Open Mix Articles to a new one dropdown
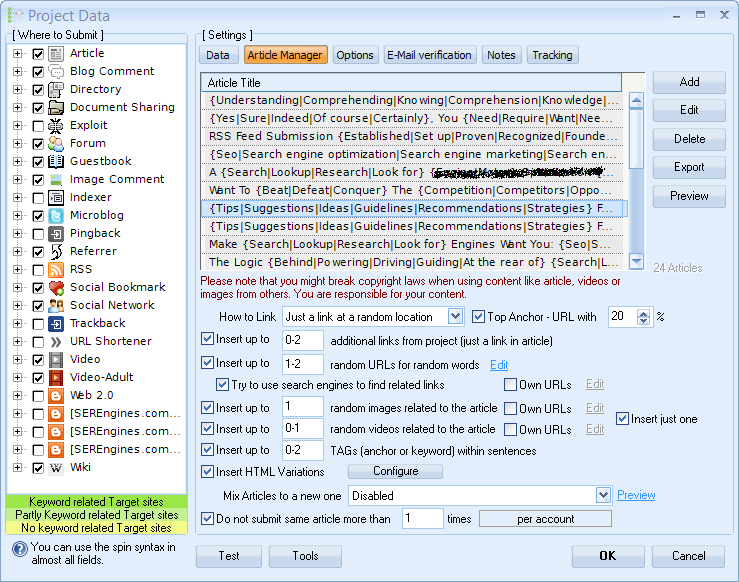 (602, 495)
